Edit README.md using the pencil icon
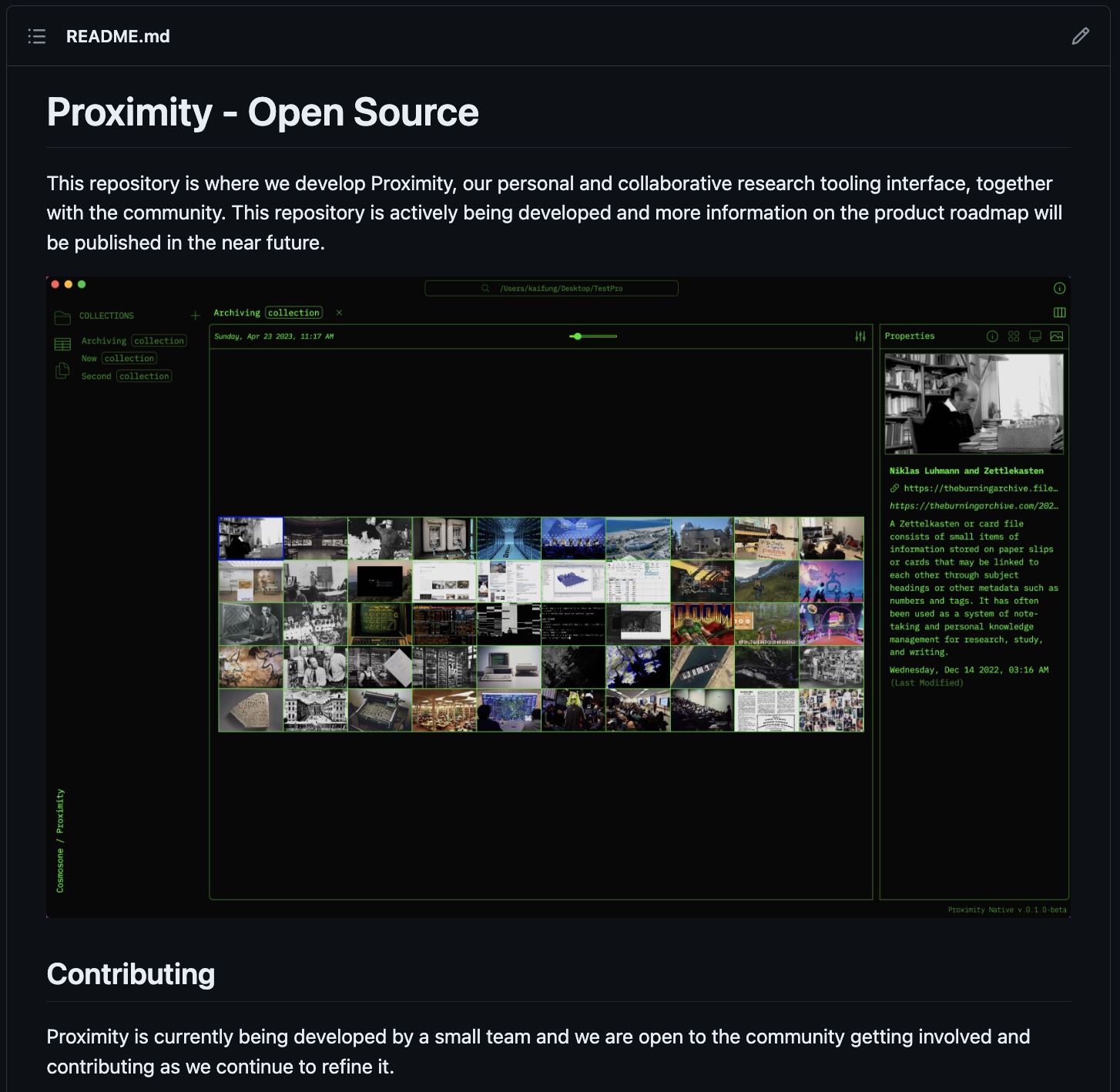This screenshot has height=1092, width=1120. click(1080, 36)
